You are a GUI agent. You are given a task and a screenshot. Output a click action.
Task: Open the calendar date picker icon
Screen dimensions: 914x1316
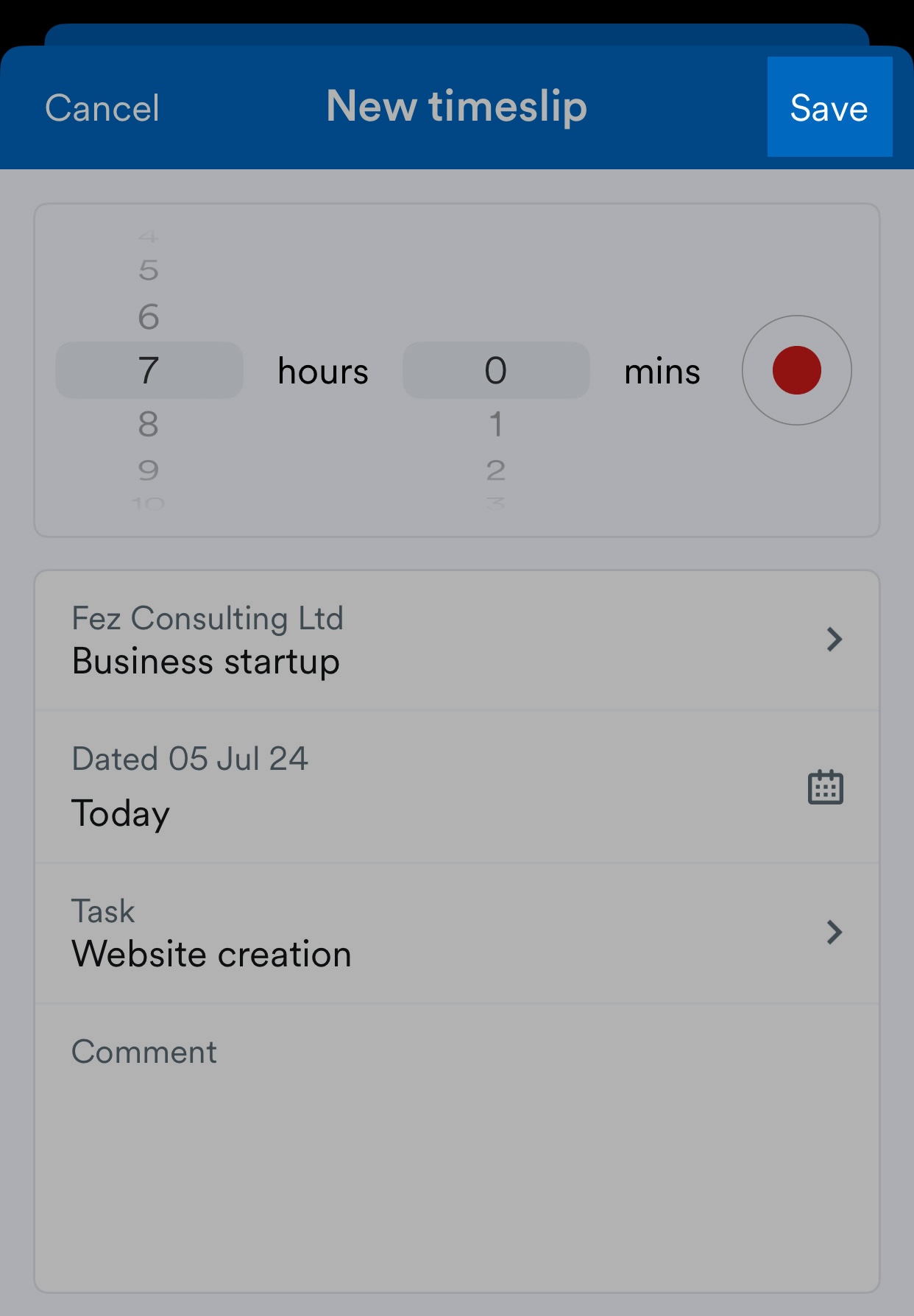826,788
